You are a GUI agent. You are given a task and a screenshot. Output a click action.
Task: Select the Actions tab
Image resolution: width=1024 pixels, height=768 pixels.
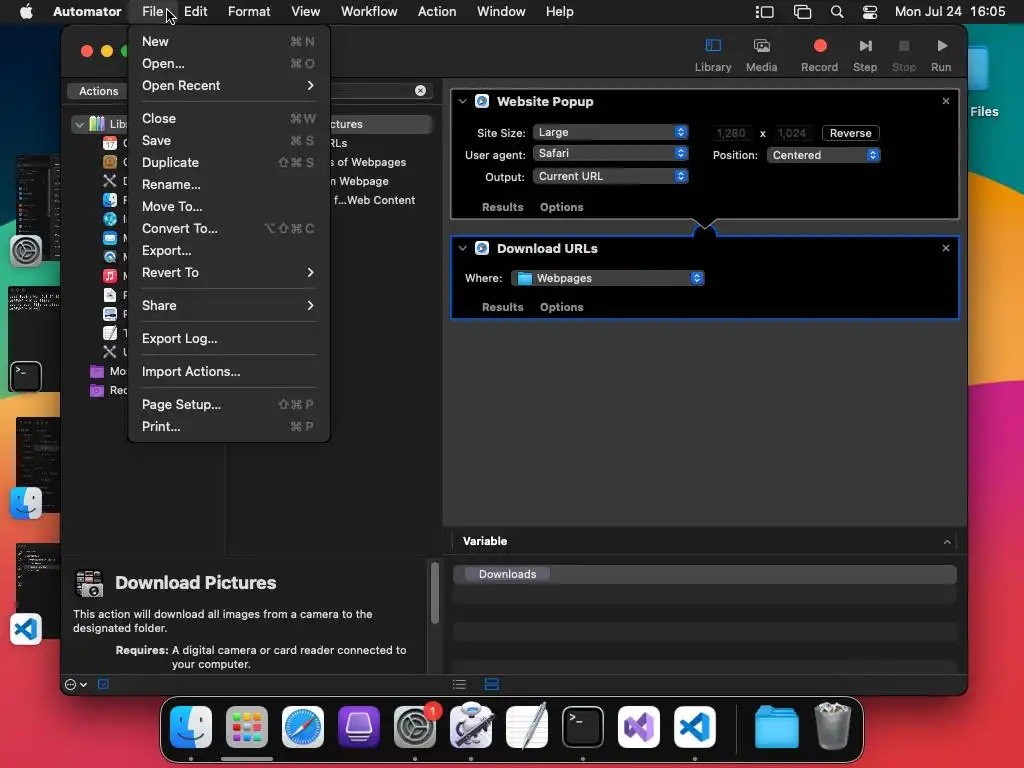click(99, 91)
